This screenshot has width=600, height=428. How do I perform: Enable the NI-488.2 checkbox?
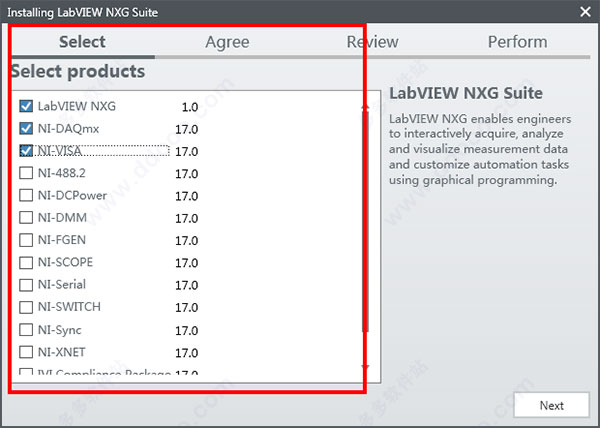[x=26, y=173]
